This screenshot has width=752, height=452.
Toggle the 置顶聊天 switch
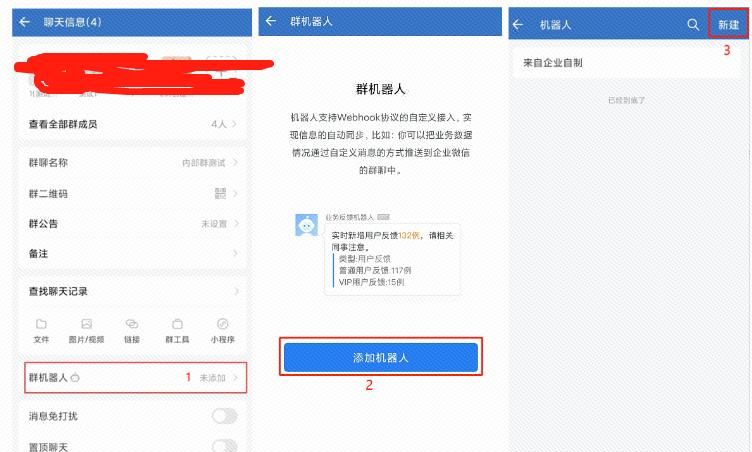[224, 446]
